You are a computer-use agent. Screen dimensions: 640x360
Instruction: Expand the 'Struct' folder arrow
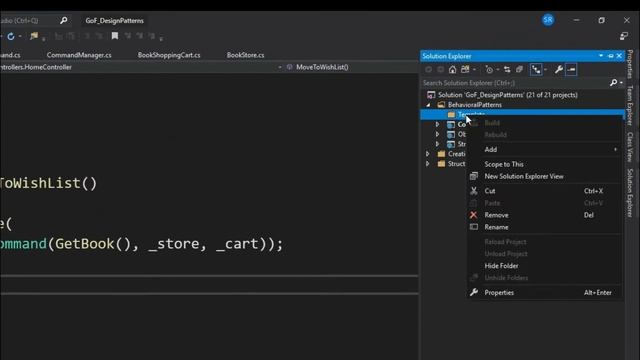click(x=428, y=164)
